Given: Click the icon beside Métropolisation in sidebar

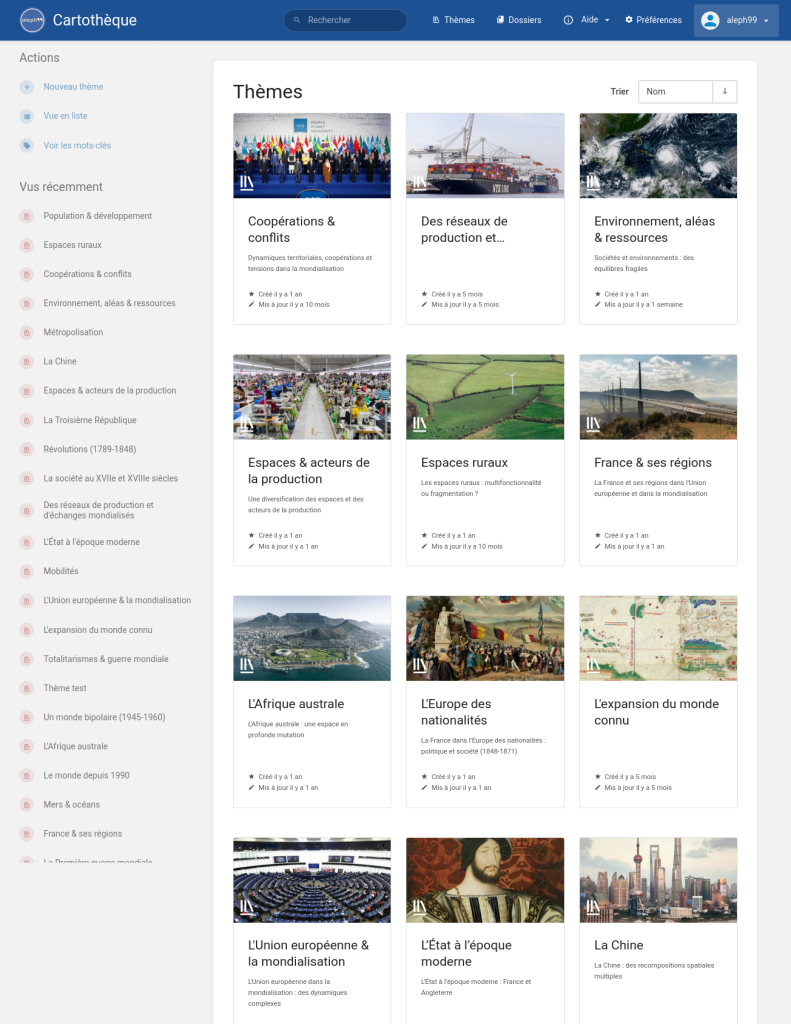Looking at the screenshot, I should [27, 332].
